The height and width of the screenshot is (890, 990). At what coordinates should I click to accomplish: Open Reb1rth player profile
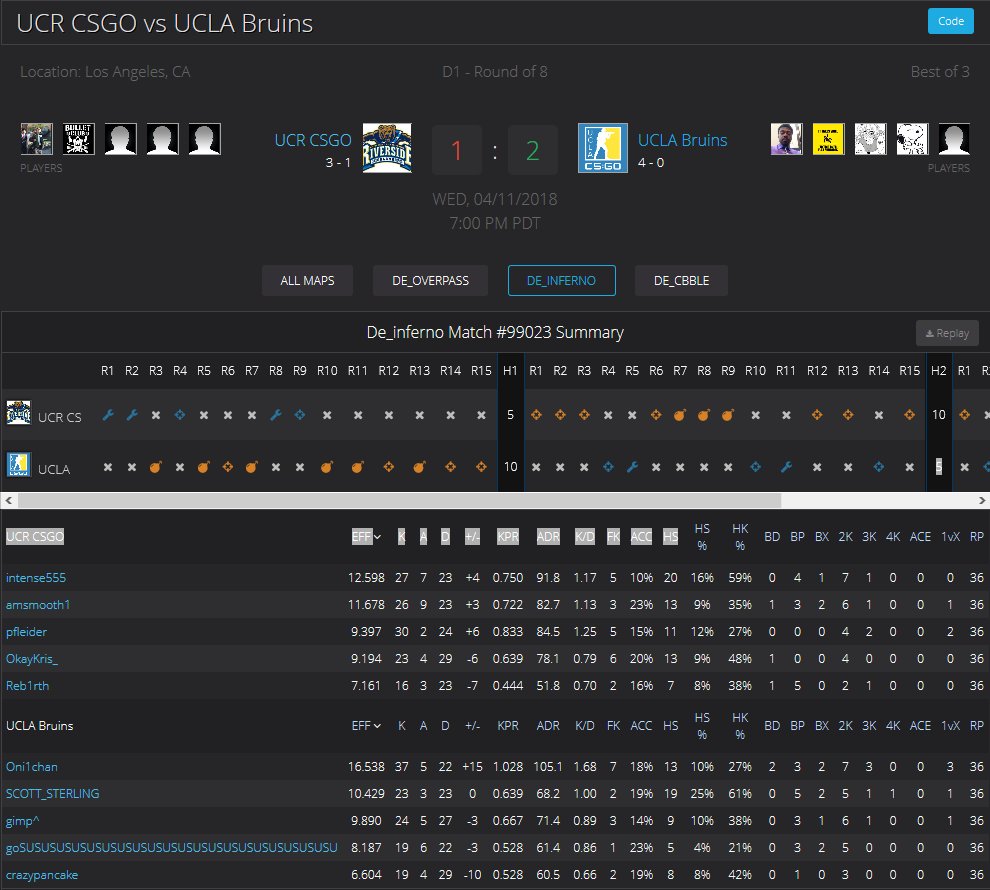coord(27,685)
